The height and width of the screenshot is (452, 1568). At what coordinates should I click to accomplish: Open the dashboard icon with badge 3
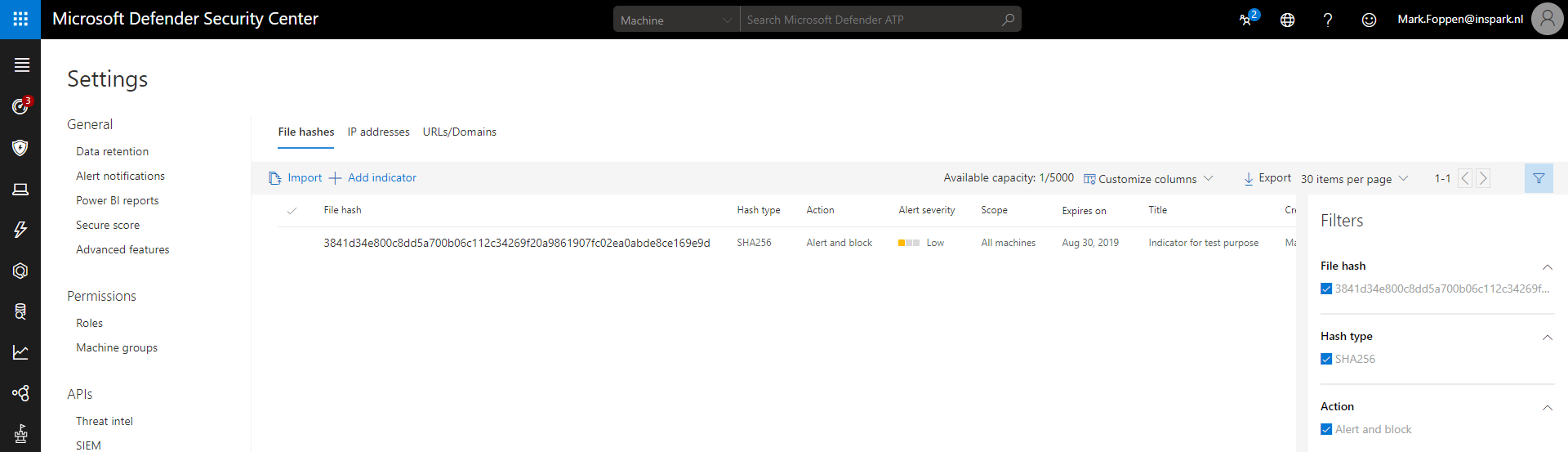tap(21, 105)
